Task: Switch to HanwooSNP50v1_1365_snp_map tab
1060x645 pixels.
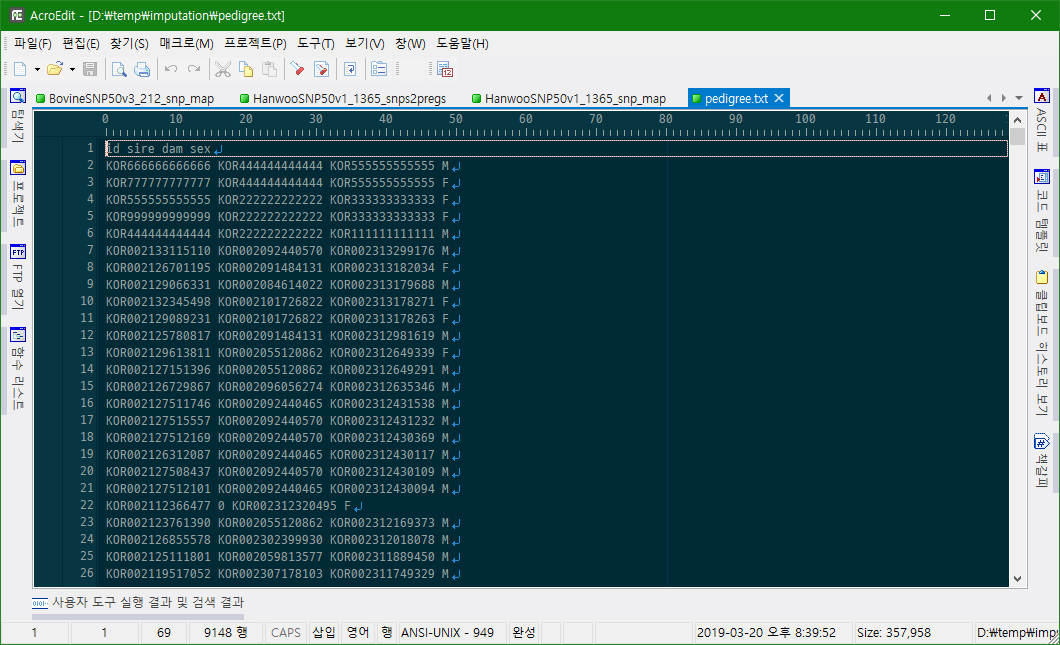Action: coord(569,99)
